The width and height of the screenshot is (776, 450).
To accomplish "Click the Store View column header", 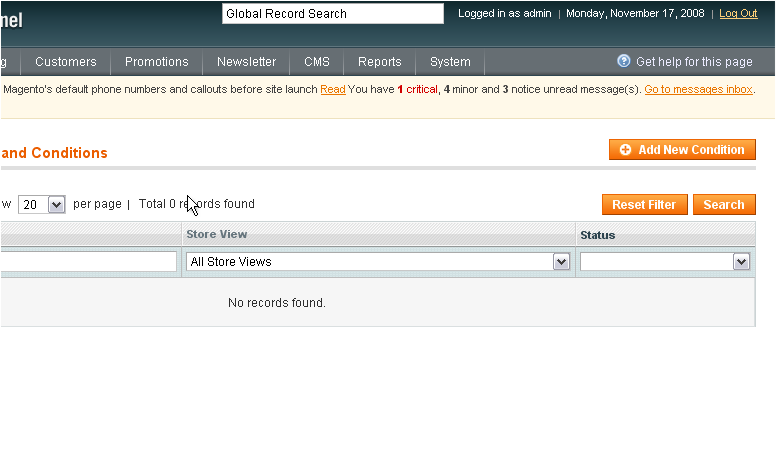I will [x=217, y=235].
